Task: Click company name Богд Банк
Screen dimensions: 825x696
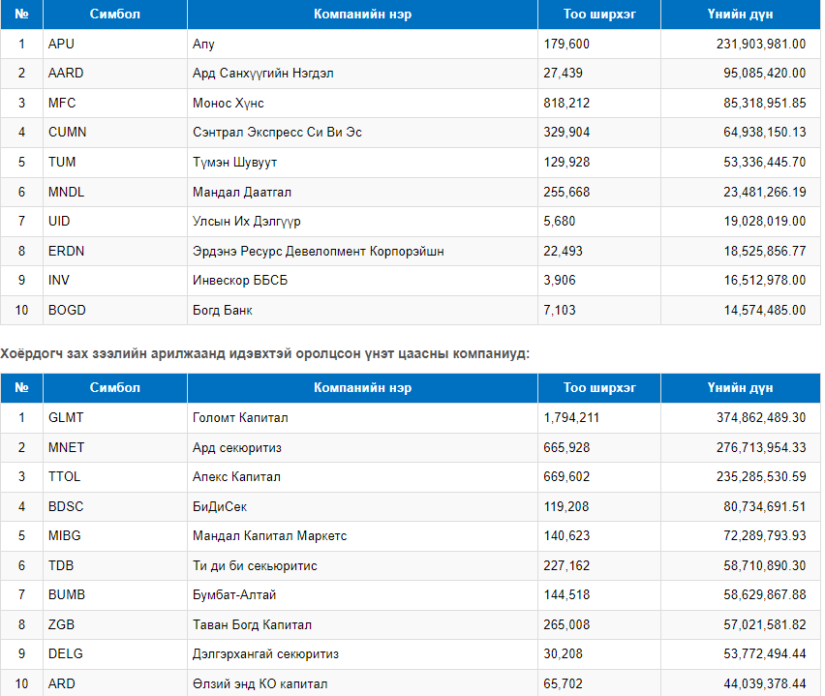Action: pos(222,310)
